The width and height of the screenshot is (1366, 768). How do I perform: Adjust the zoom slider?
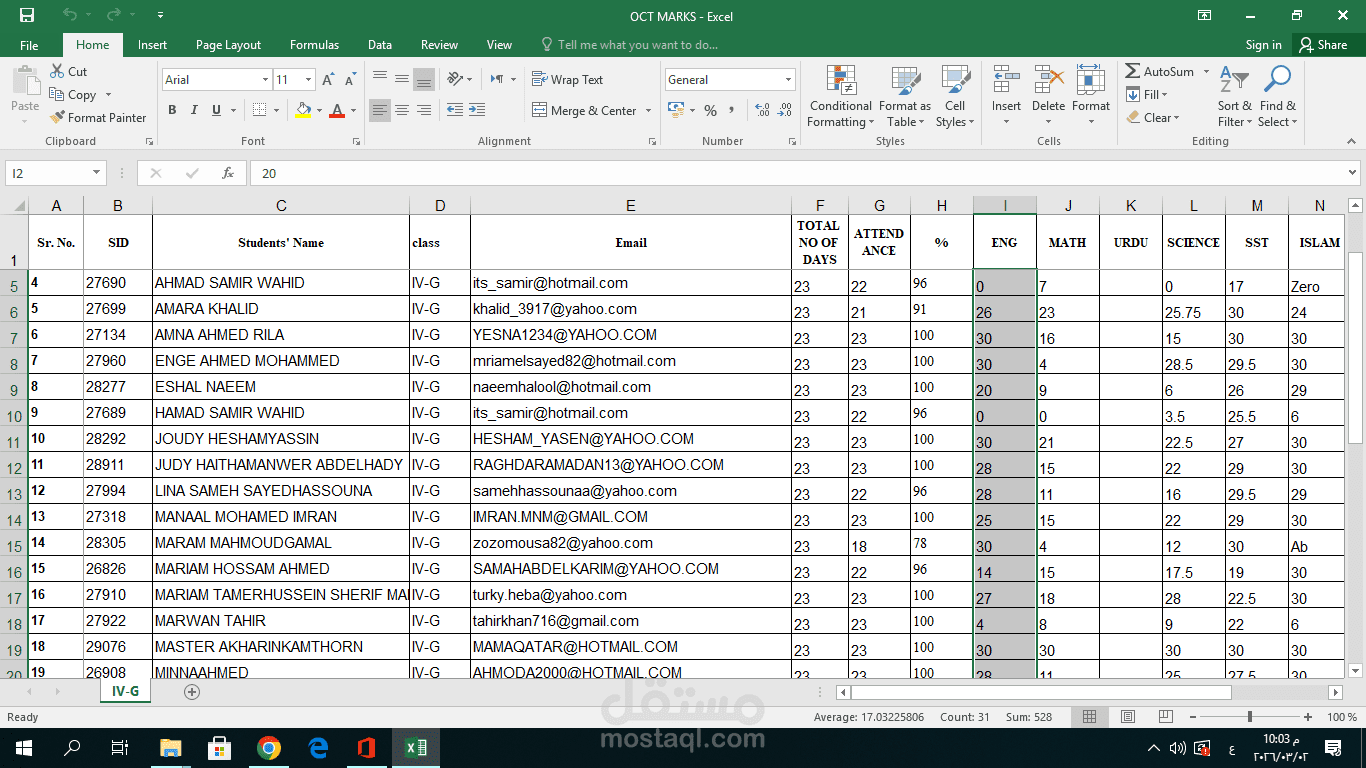pyautogui.click(x=1250, y=717)
